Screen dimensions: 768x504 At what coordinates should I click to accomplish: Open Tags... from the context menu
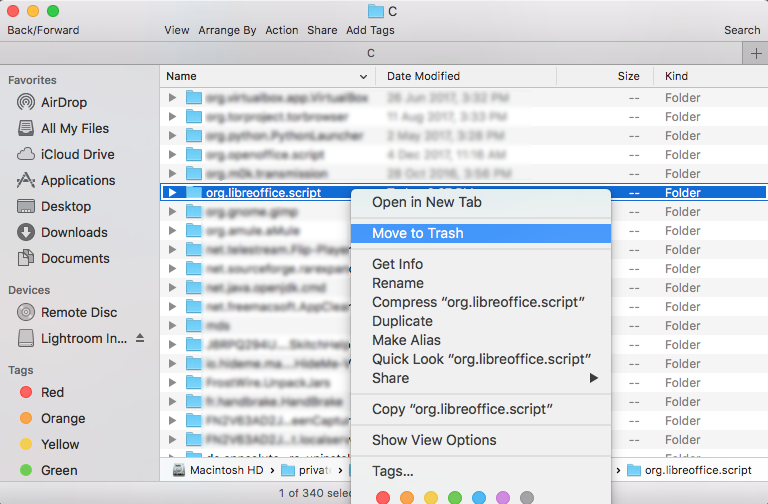tap(480, 471)
